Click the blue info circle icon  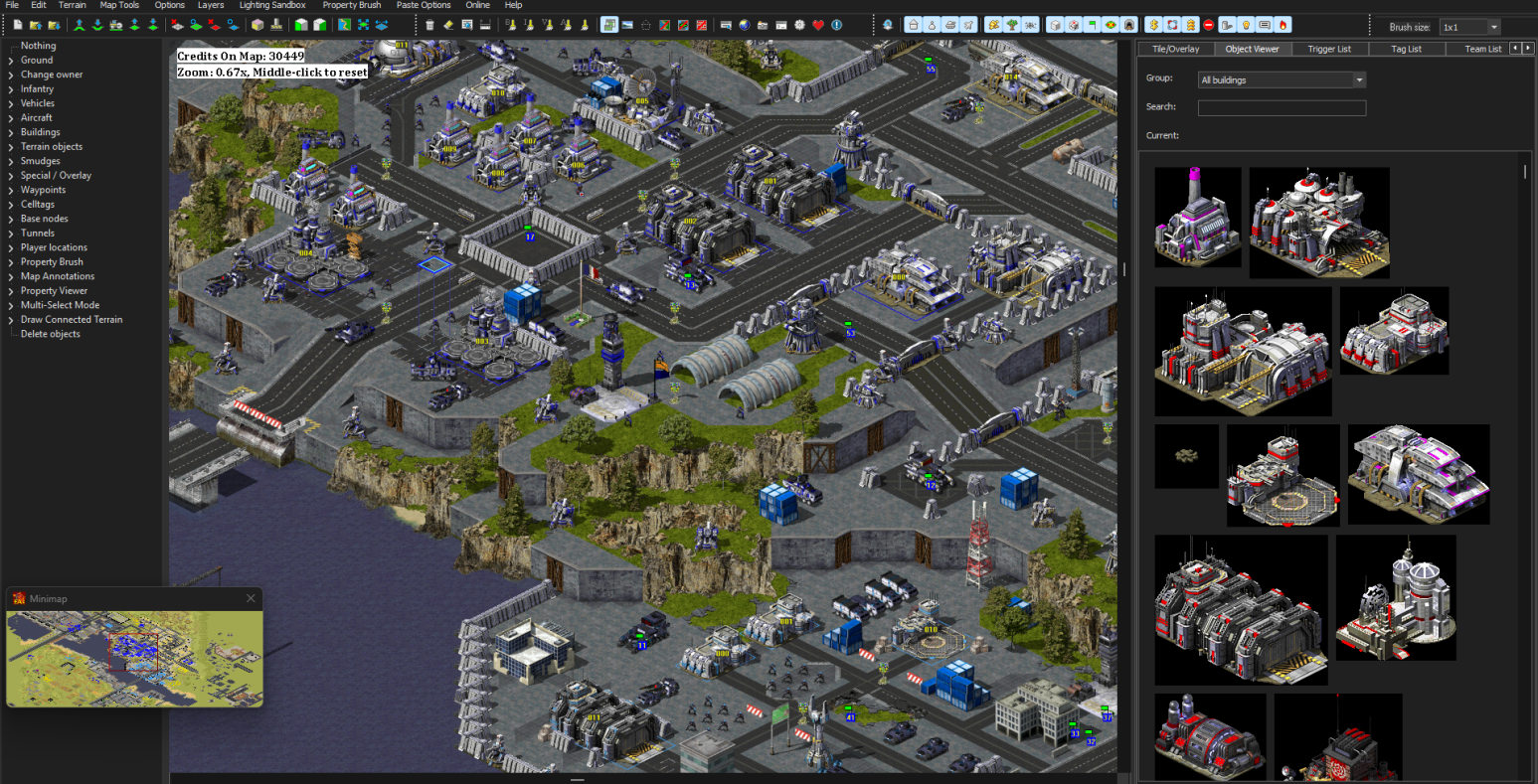(837, 25)
